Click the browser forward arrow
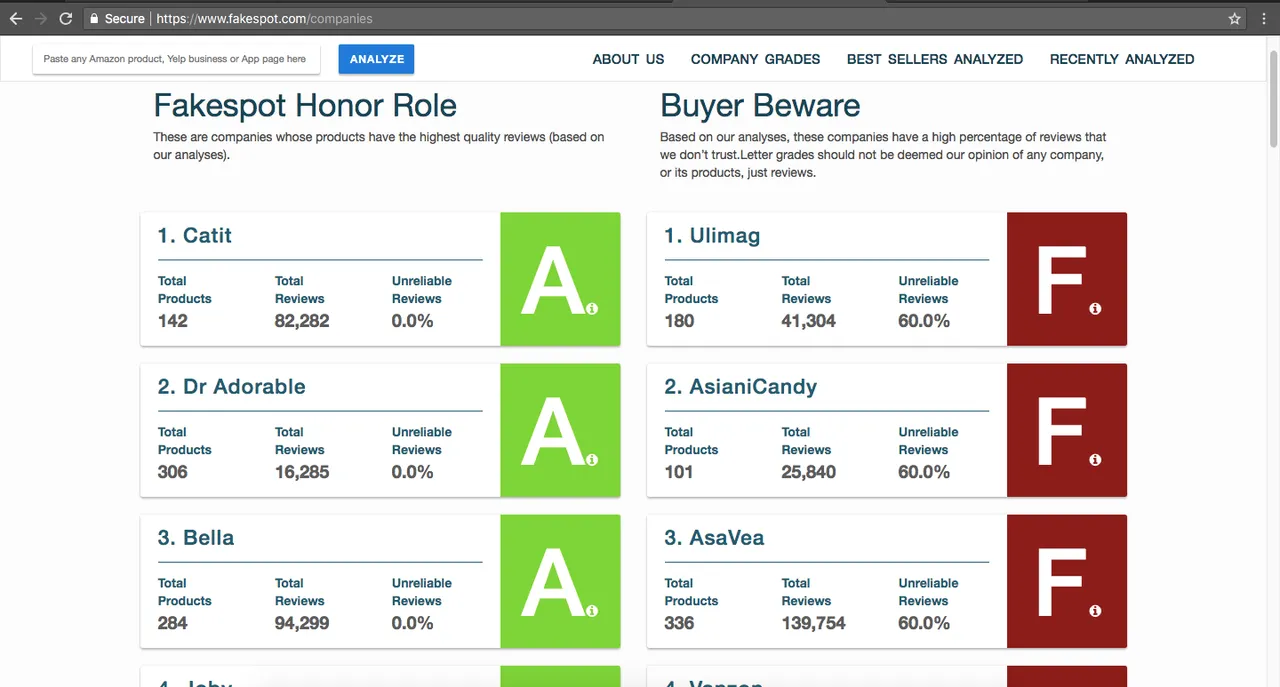This screenshot has height=687, width=1280. pyautogui.click(x=41, y=18)
